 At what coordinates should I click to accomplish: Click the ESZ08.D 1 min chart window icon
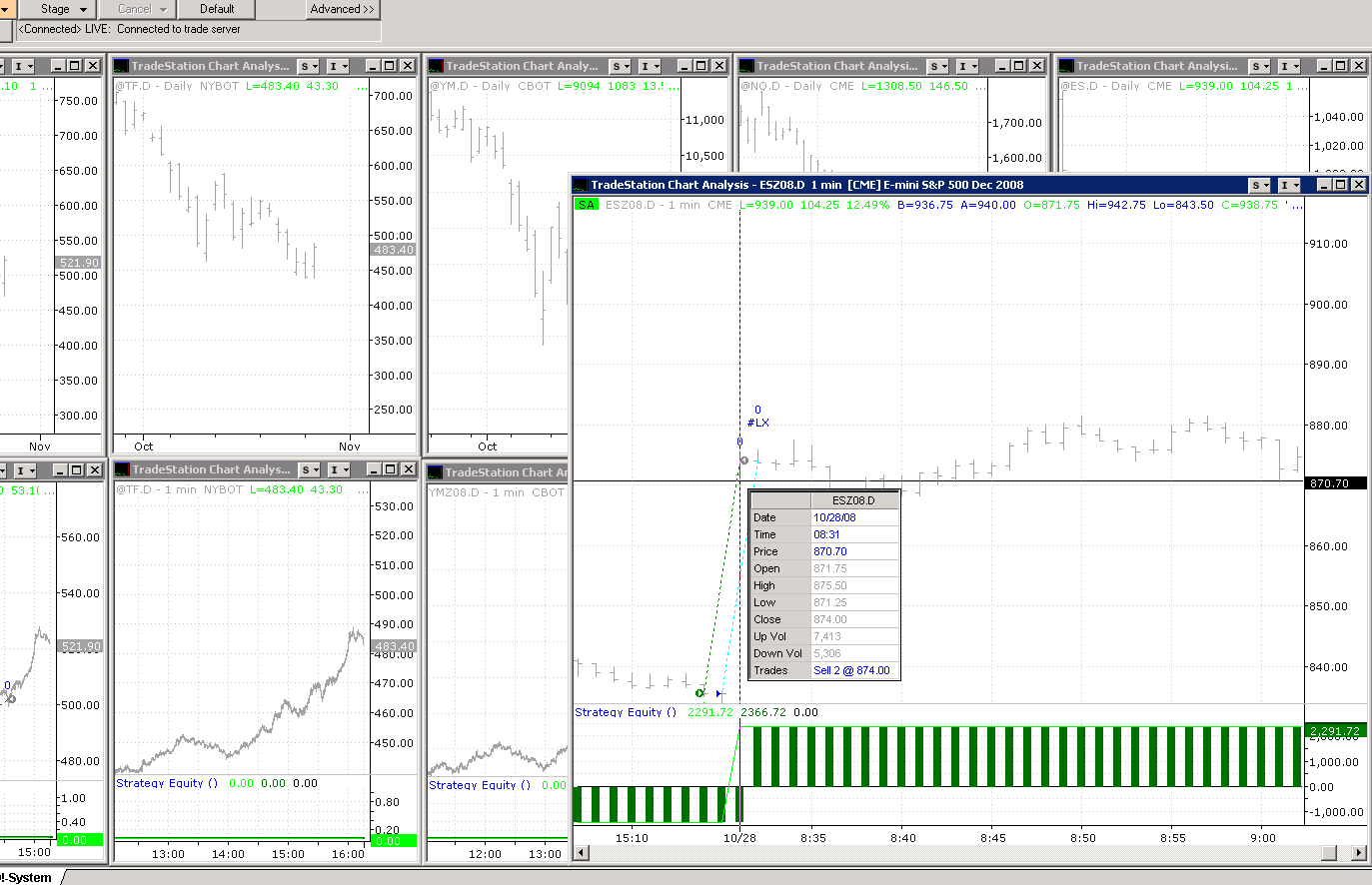581,185
